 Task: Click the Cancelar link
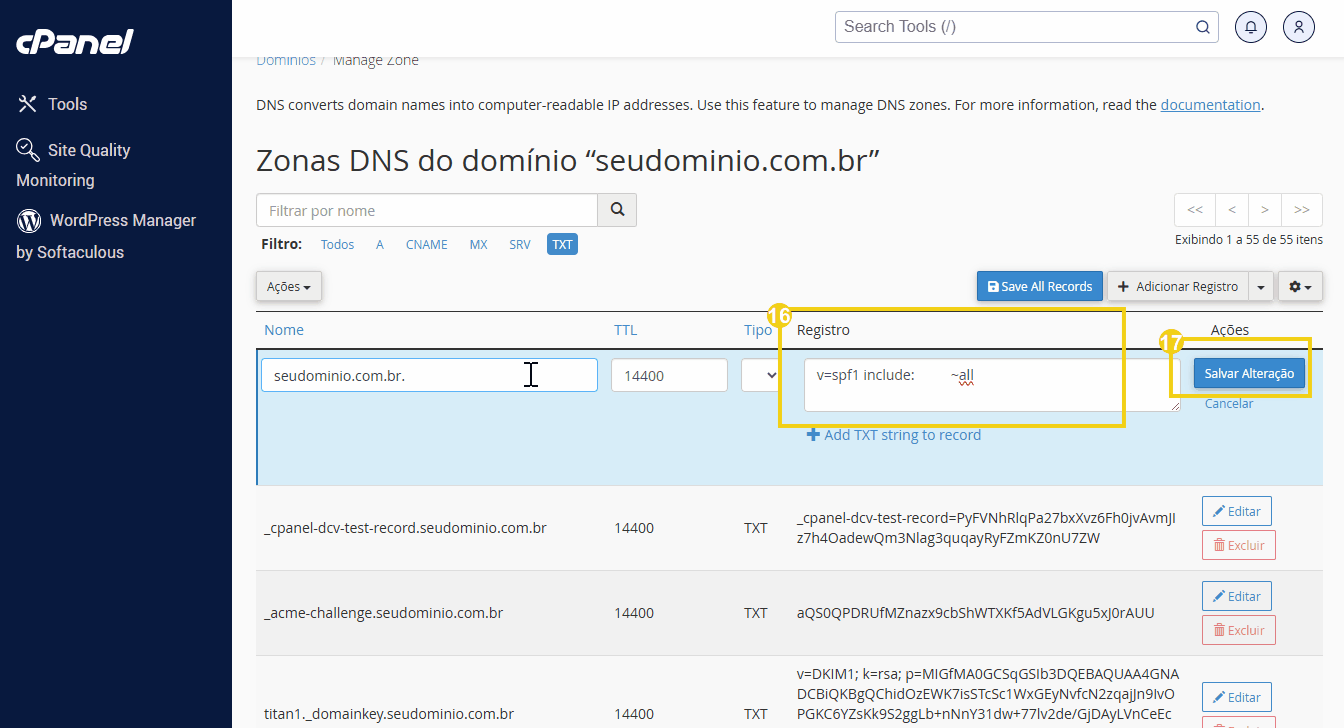point(1229,404)
